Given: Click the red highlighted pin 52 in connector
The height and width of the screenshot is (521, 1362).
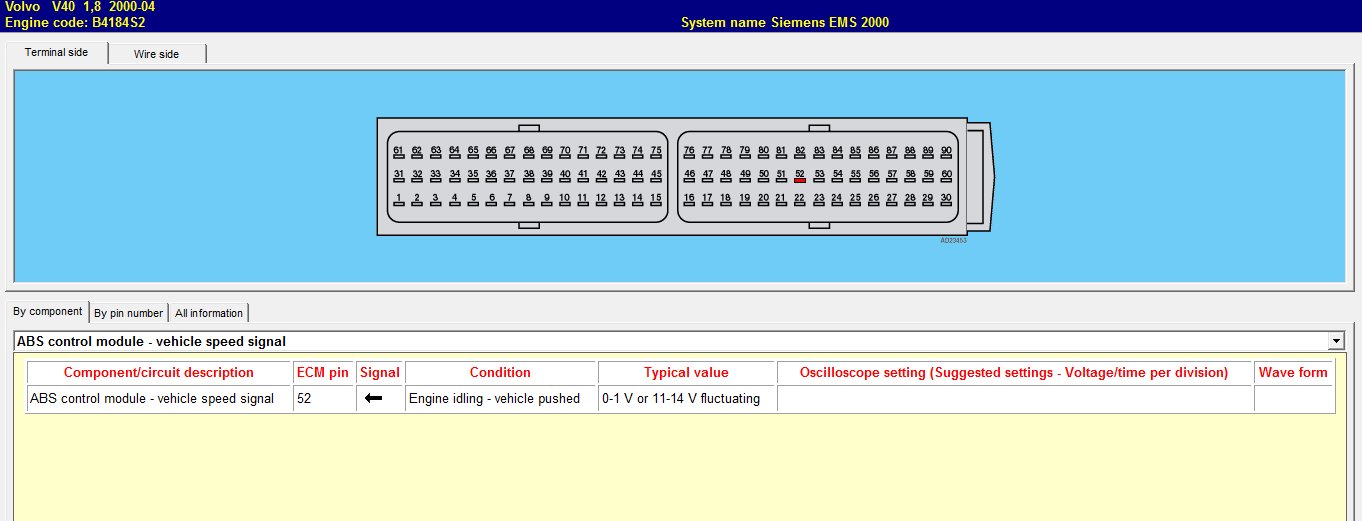Looking at the screenshot, I should point(800,176).
